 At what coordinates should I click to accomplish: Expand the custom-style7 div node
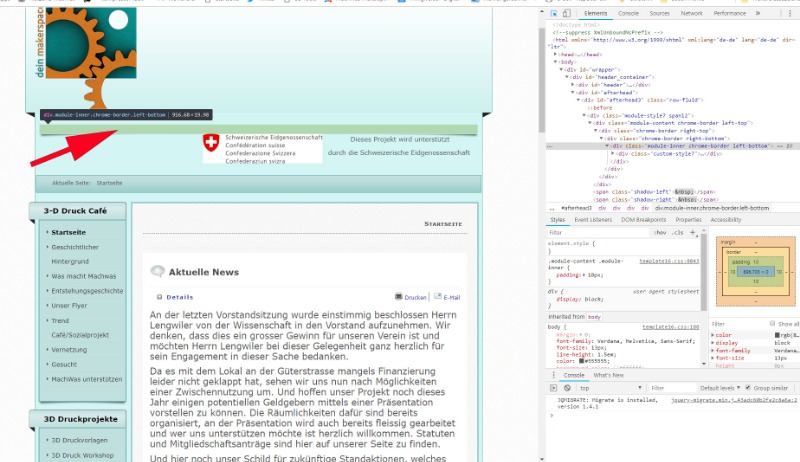tap(613, 153)
